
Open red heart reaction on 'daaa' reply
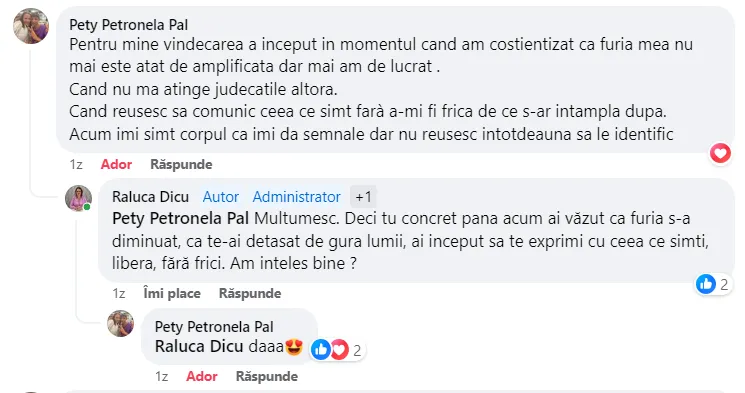[x=339, y=350]
